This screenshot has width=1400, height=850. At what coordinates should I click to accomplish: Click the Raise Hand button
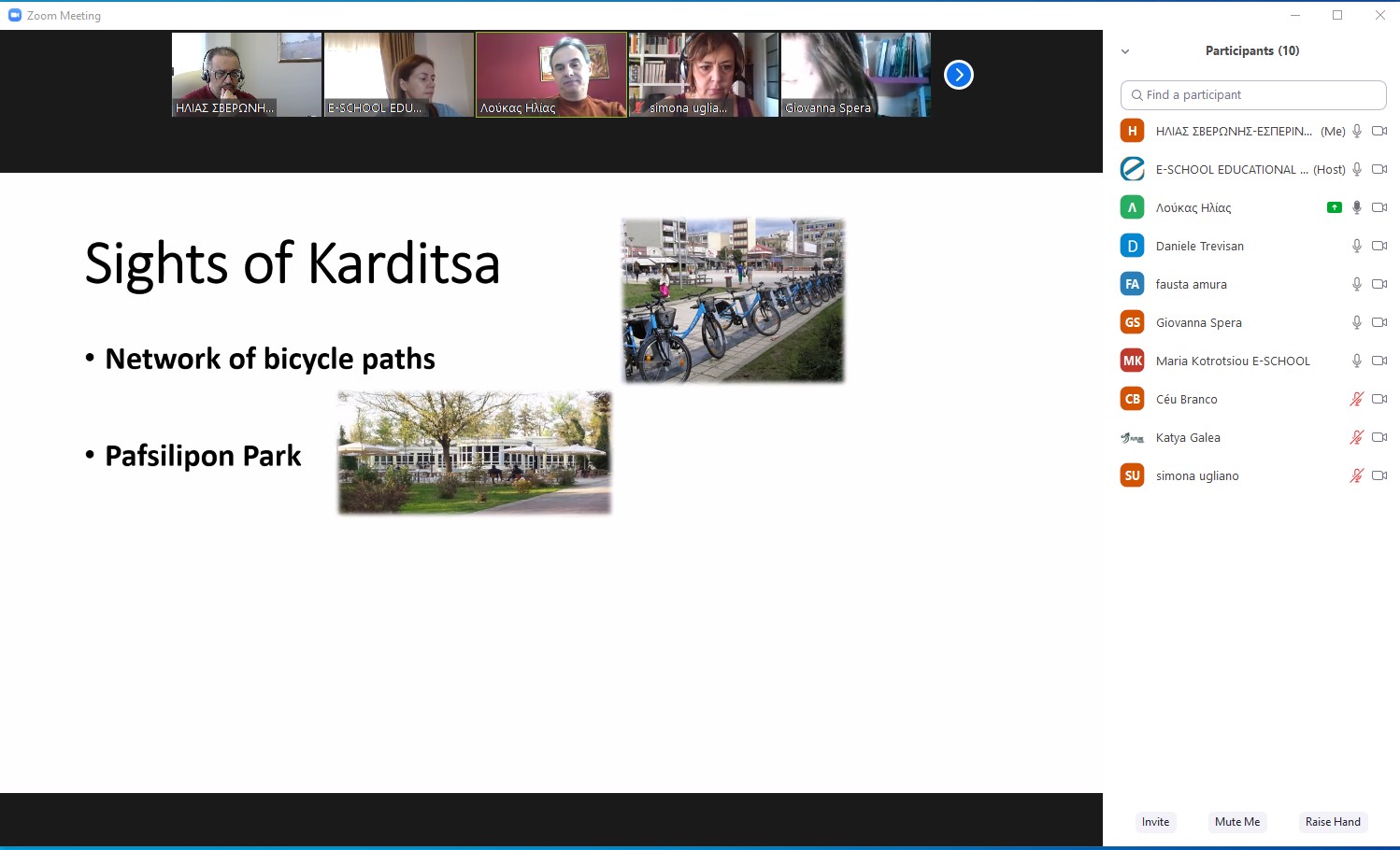tap(1333, 822)
